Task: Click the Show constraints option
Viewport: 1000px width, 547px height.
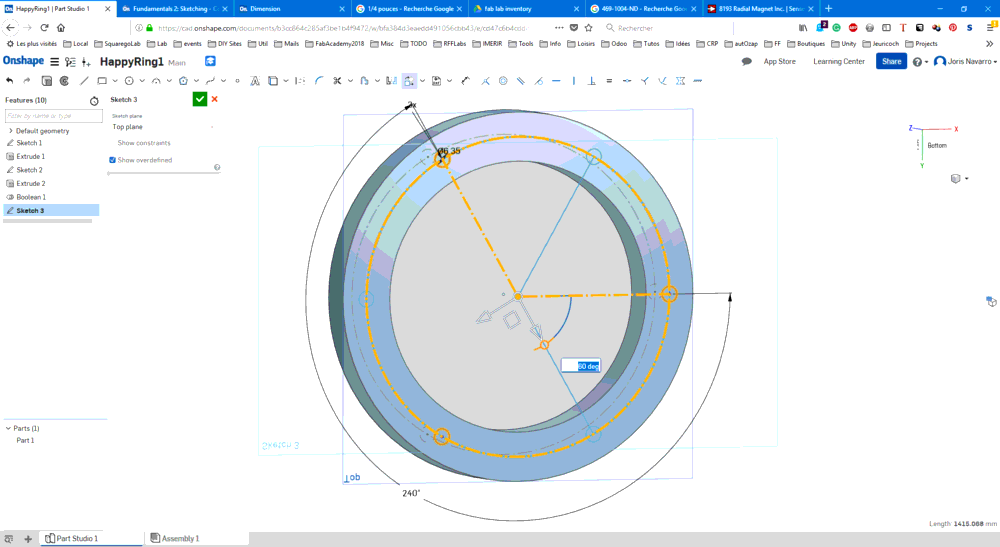Action: (143, 143)
